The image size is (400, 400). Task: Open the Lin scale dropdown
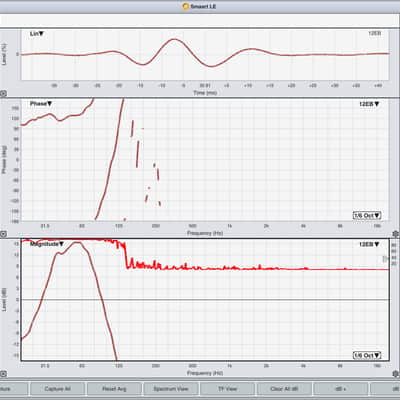pos(37,34)
